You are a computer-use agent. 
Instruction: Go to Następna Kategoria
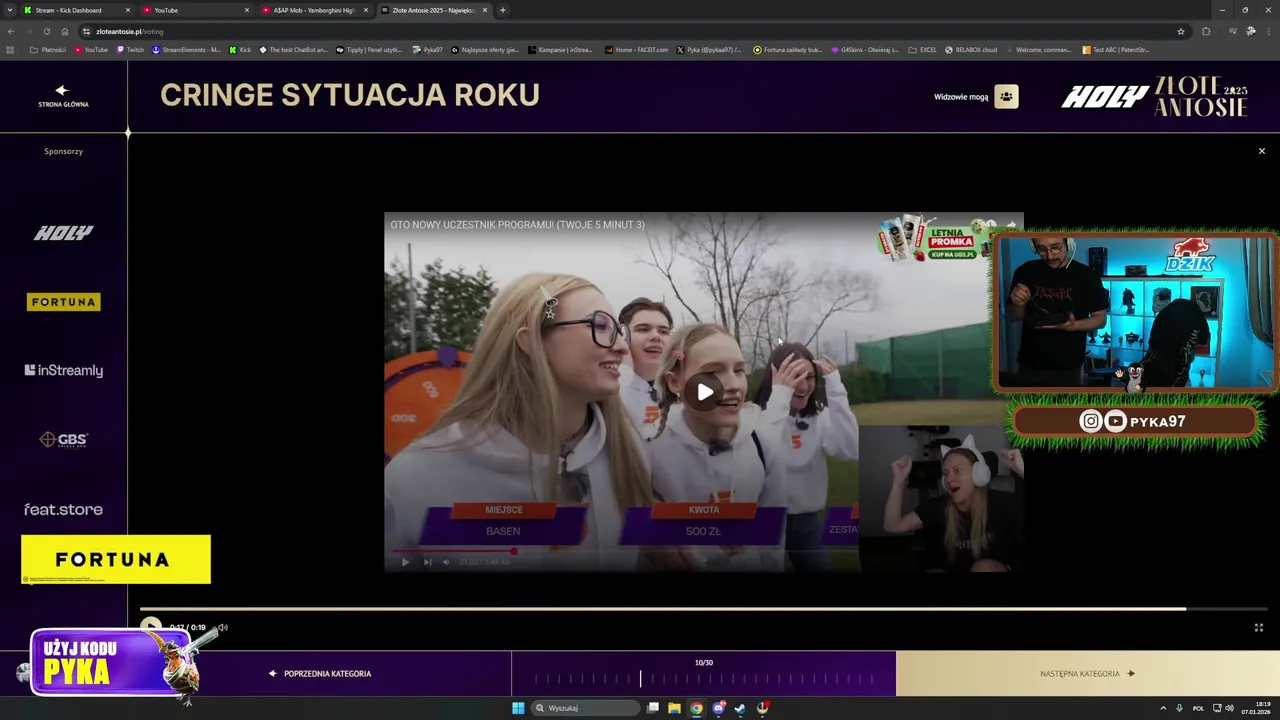pyautogui.click(x=1088, y=673)
